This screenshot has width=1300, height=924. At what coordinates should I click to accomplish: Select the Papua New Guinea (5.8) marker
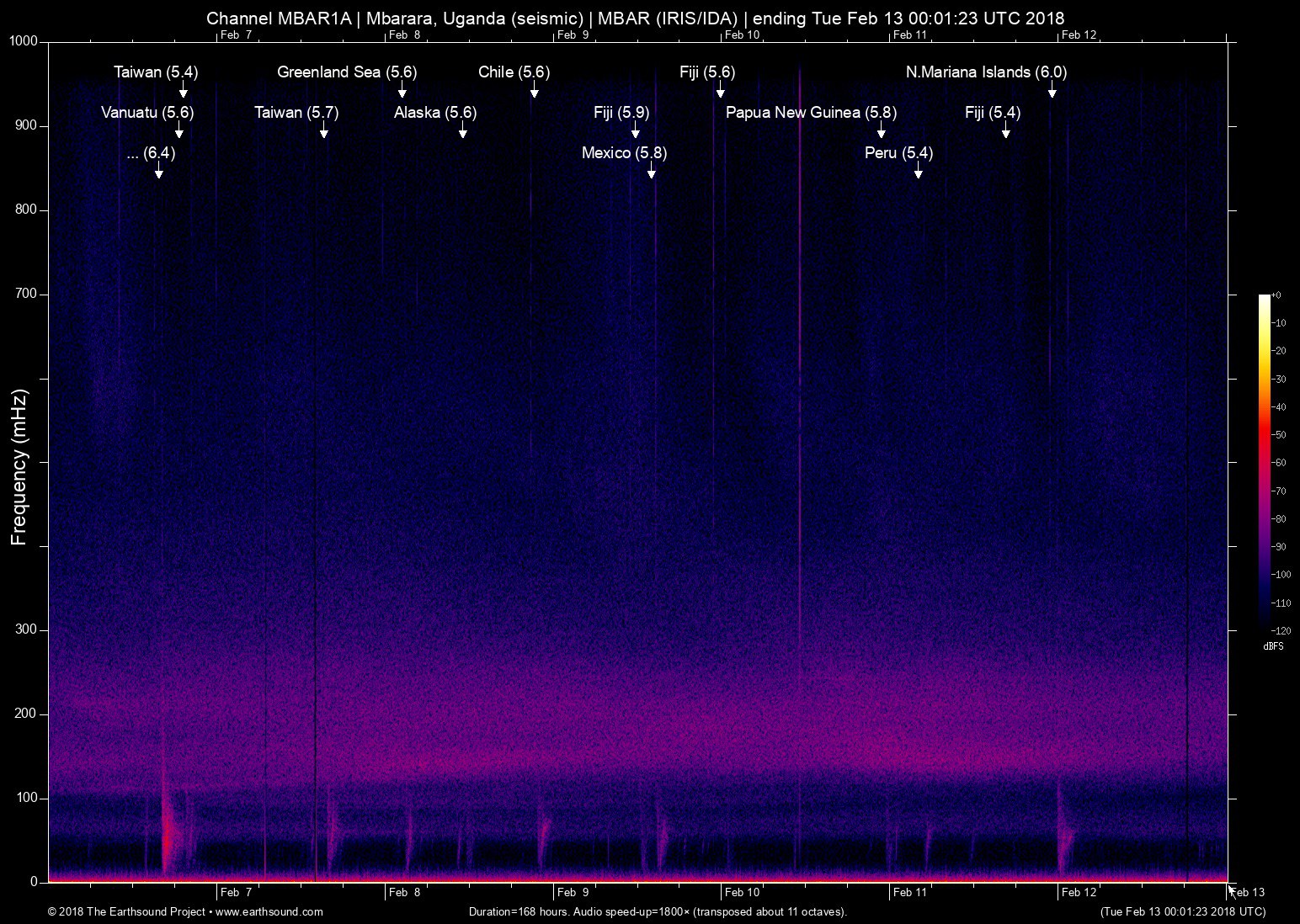pos(811,112)
